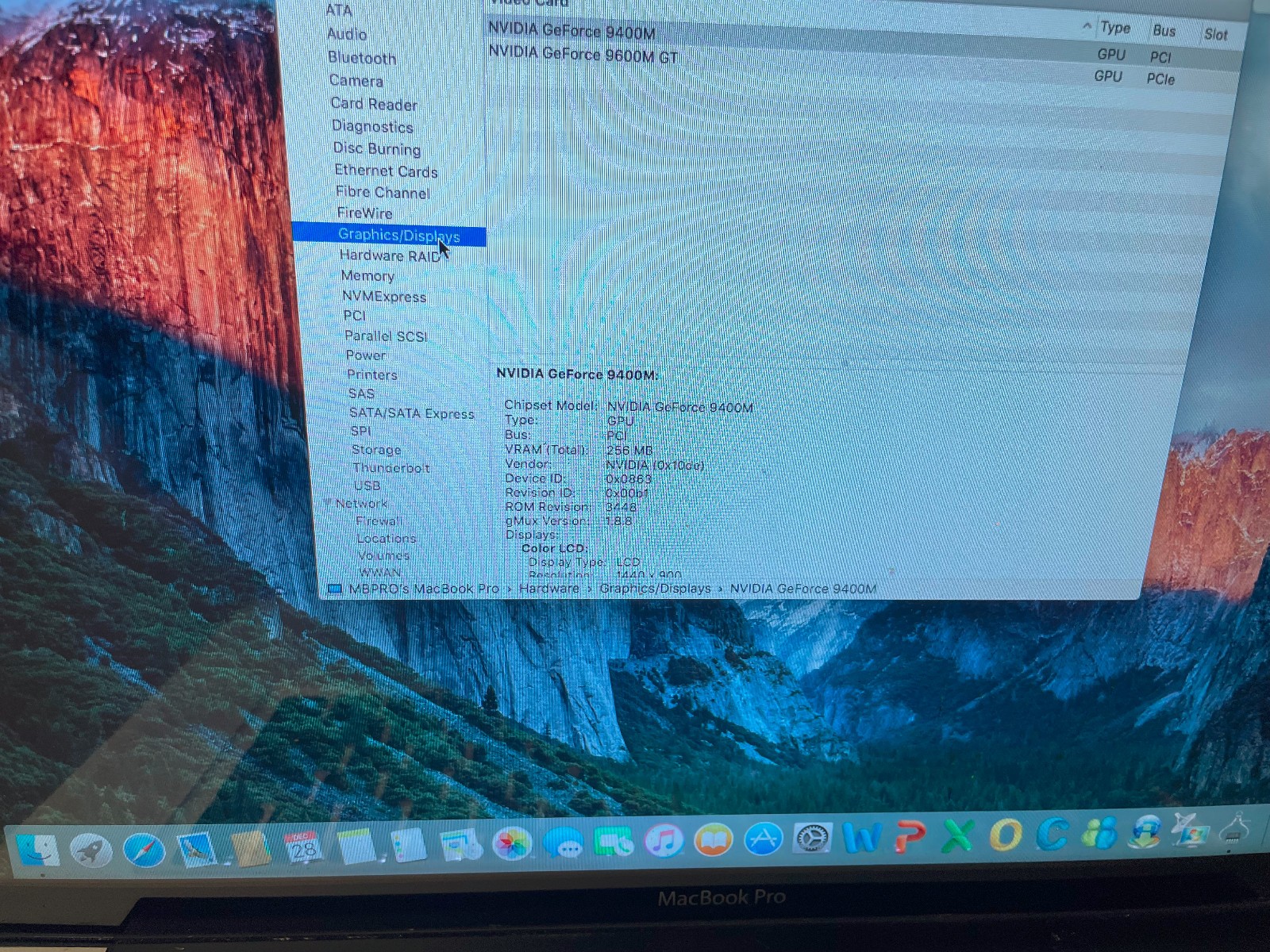Select Storage in the sidebar
The width and height of the screenshot is (1270, 952).
376,450
